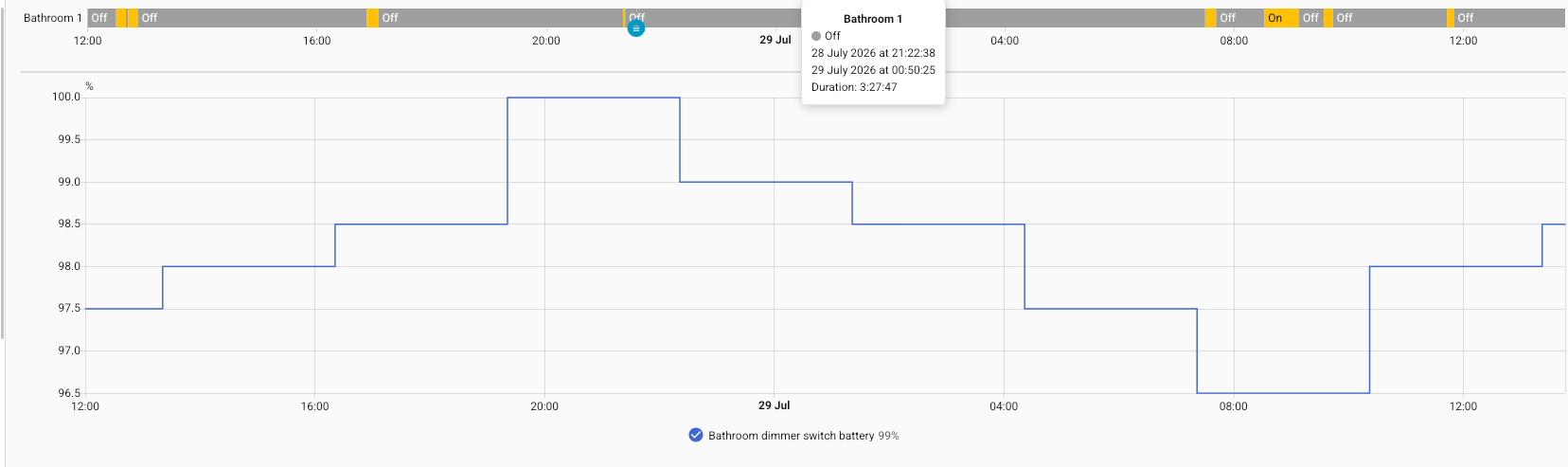Click the 96.5% lowest step of the battery line
1568x467 pixels.
coord(1283,393)
